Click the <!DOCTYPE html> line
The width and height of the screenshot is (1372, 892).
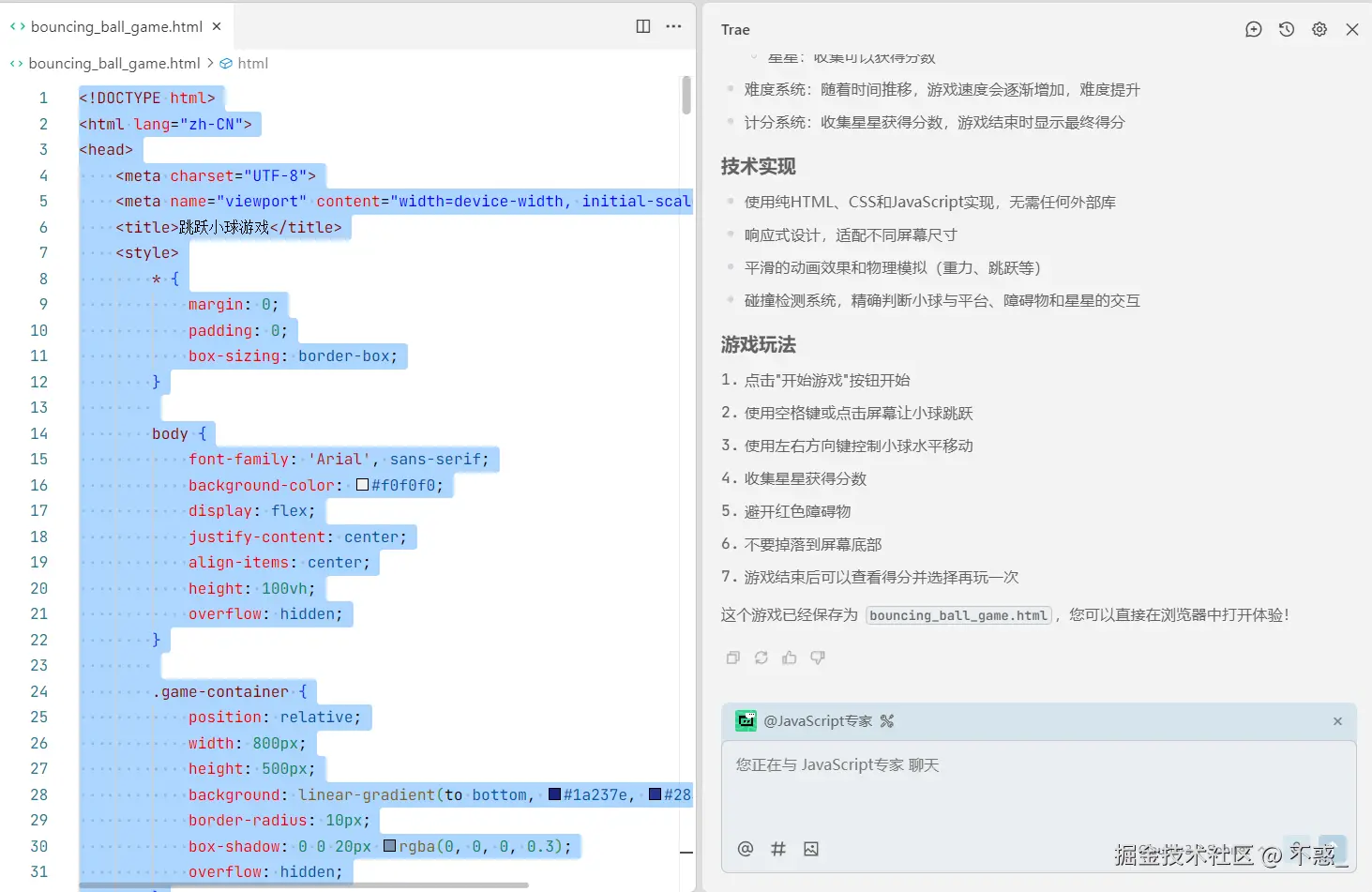pos(147,98)
